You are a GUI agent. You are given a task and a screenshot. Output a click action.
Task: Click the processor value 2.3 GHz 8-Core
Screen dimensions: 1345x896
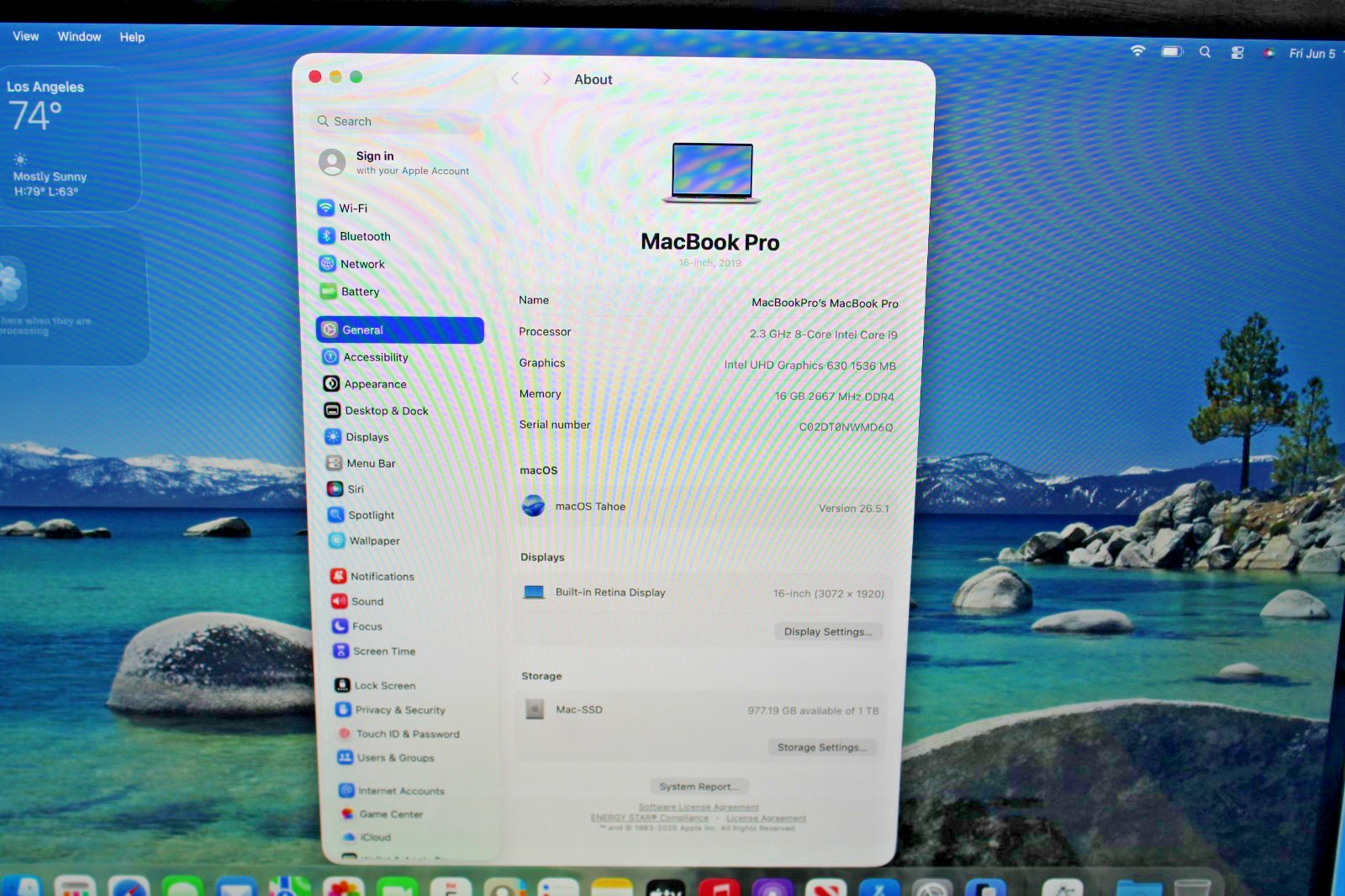823,334
